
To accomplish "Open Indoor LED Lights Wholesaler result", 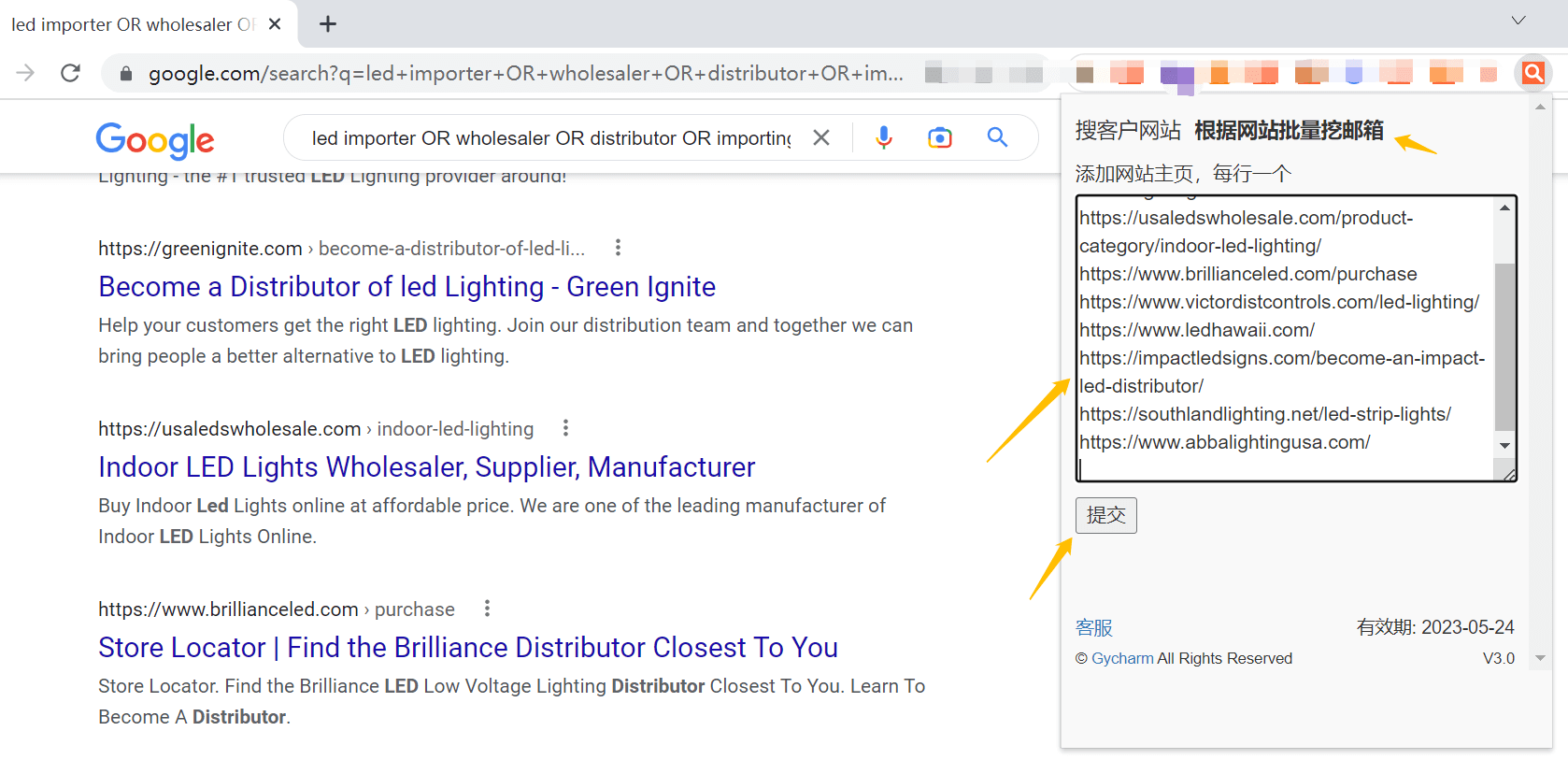I will pyautogui.click(x=427, y=466).
